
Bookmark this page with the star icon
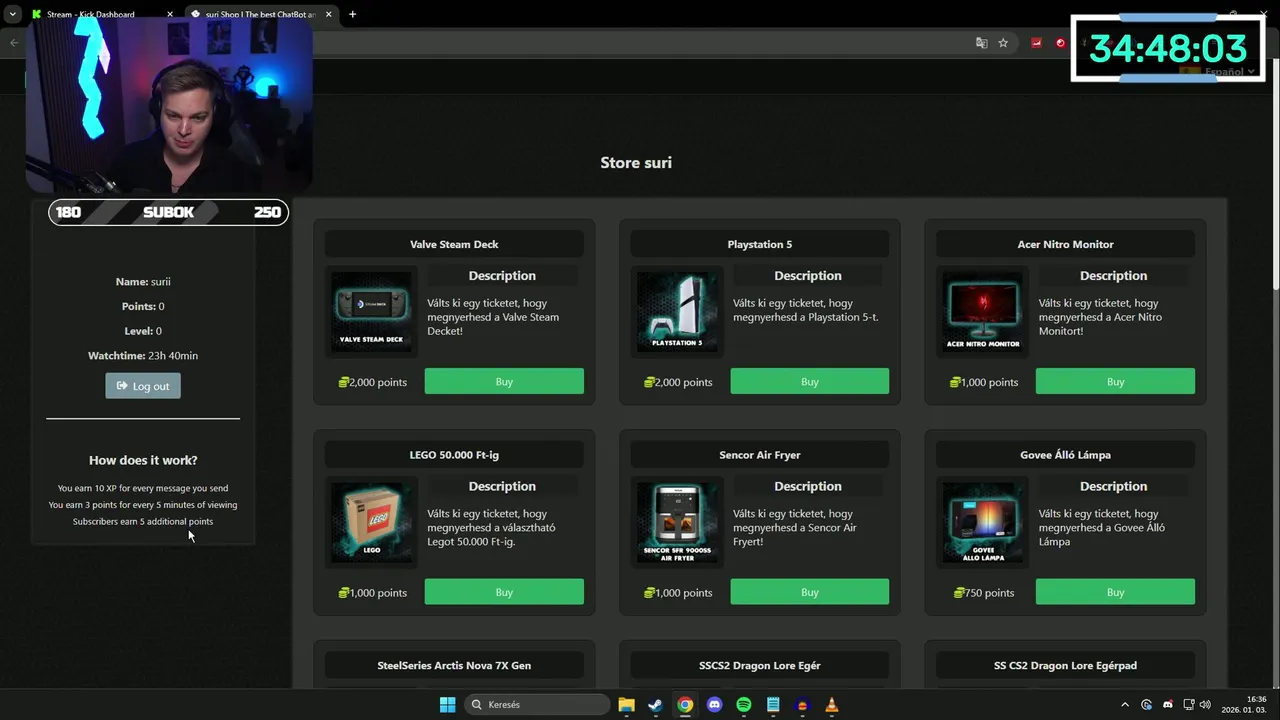[1003, 43]
